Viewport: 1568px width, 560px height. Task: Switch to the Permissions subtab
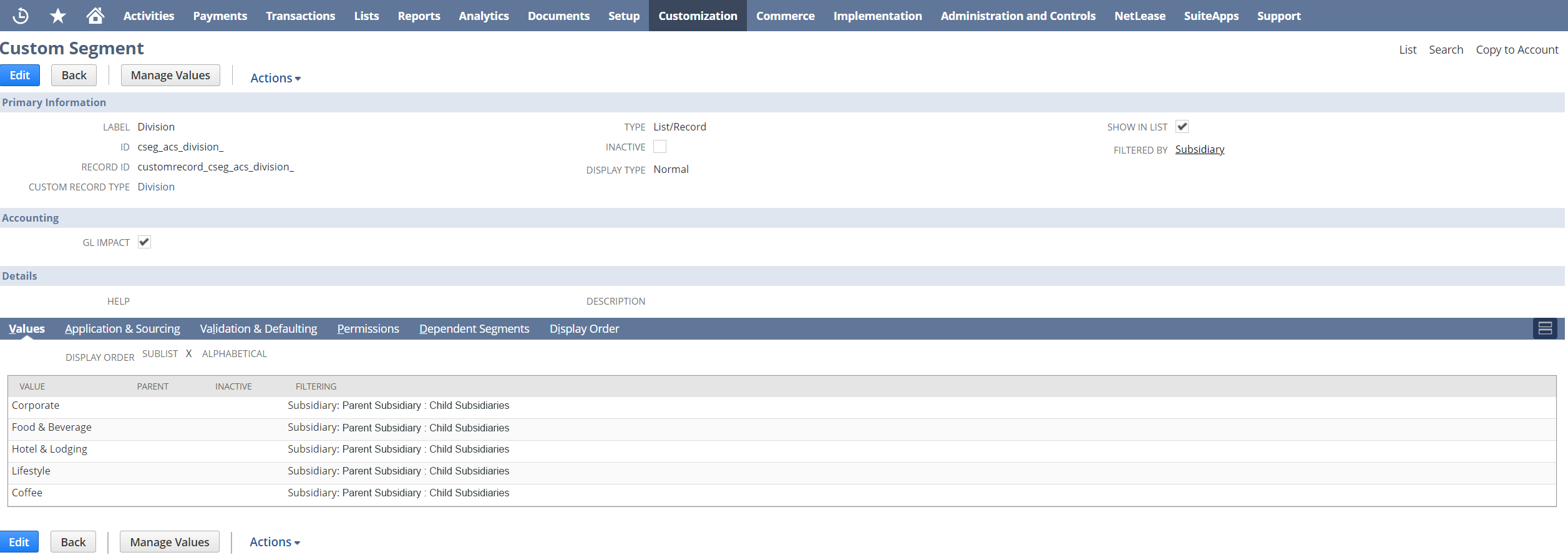tap(368, 328)
